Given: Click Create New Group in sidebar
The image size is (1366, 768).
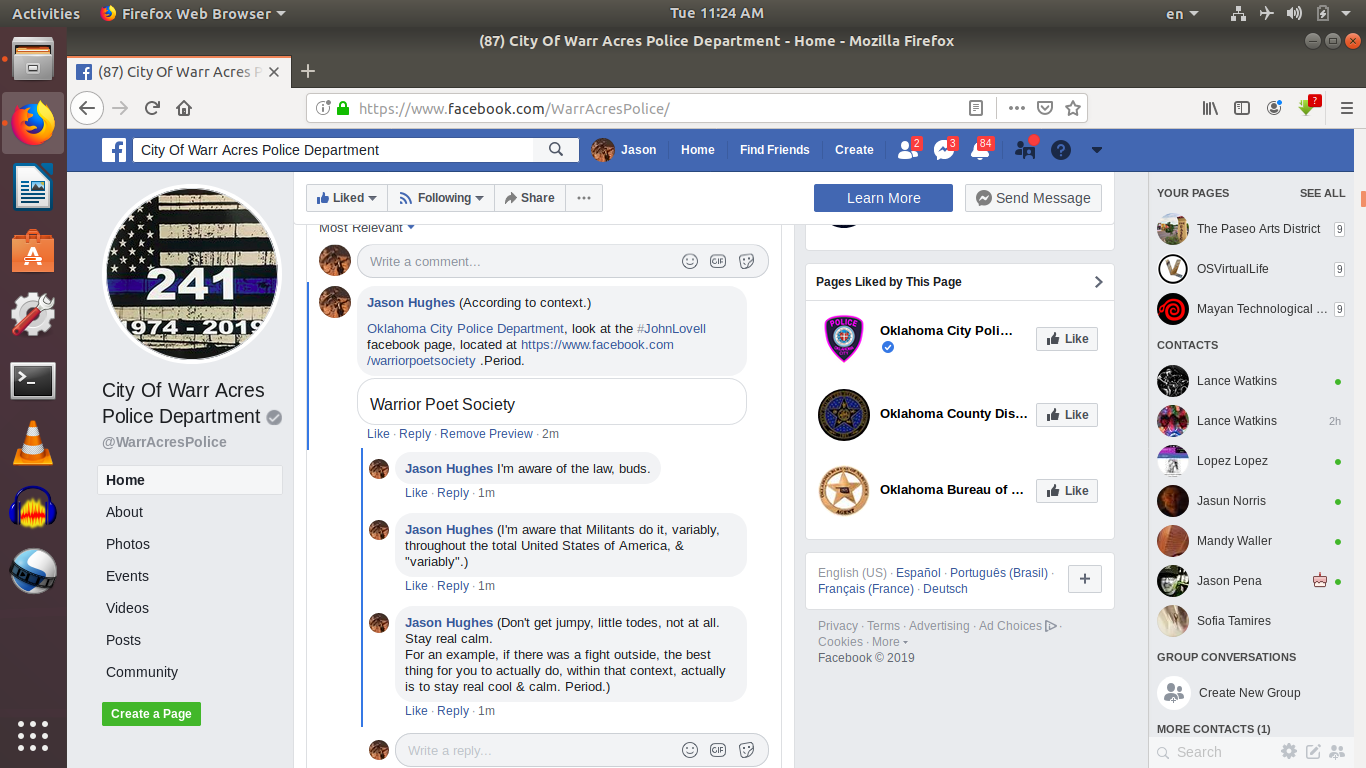Looking at the screenshot, I should (x=1250, y=693).
